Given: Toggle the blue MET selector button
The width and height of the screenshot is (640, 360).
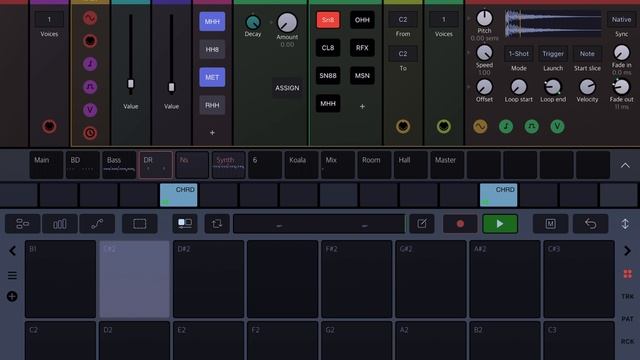Looking at the screenshot, I should coord(212,77).
